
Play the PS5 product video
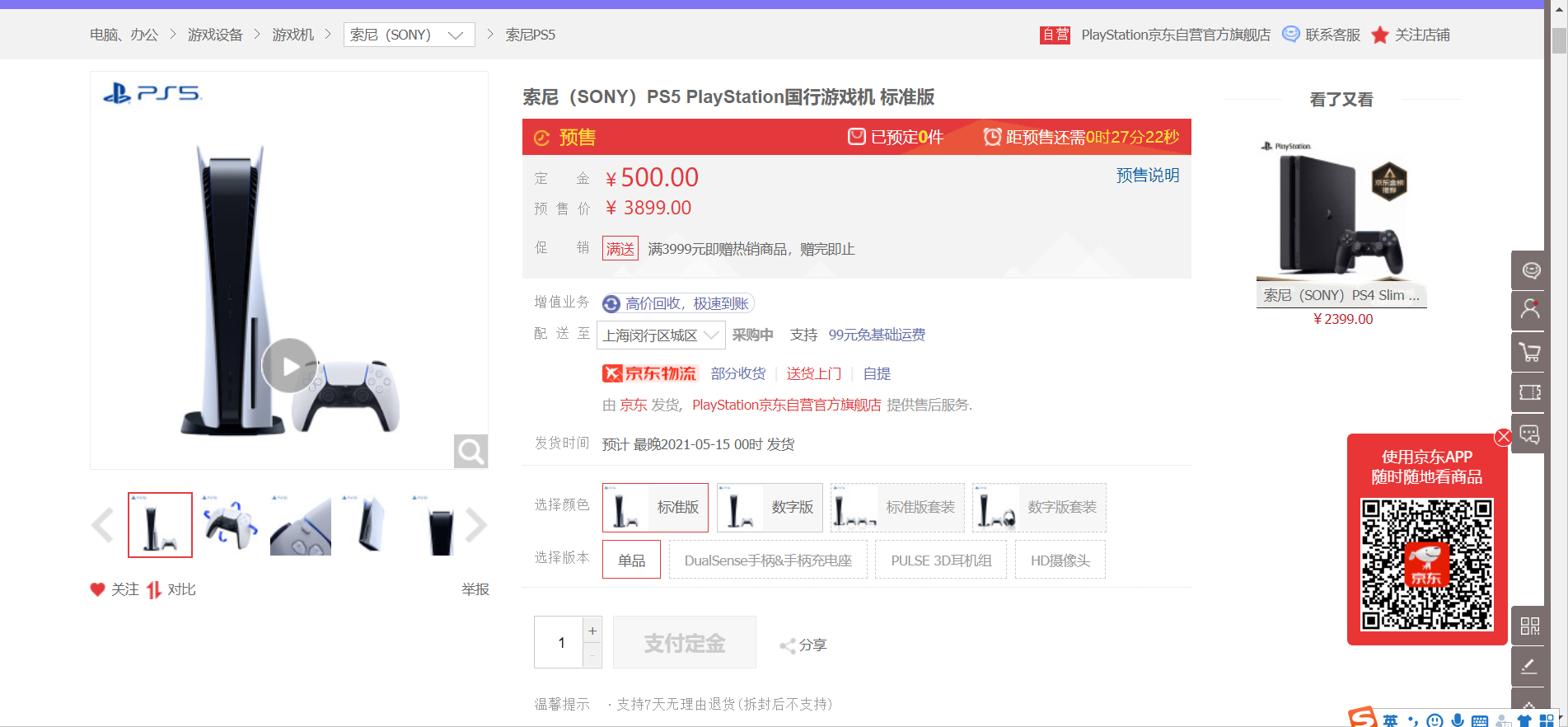pos(289,365)
